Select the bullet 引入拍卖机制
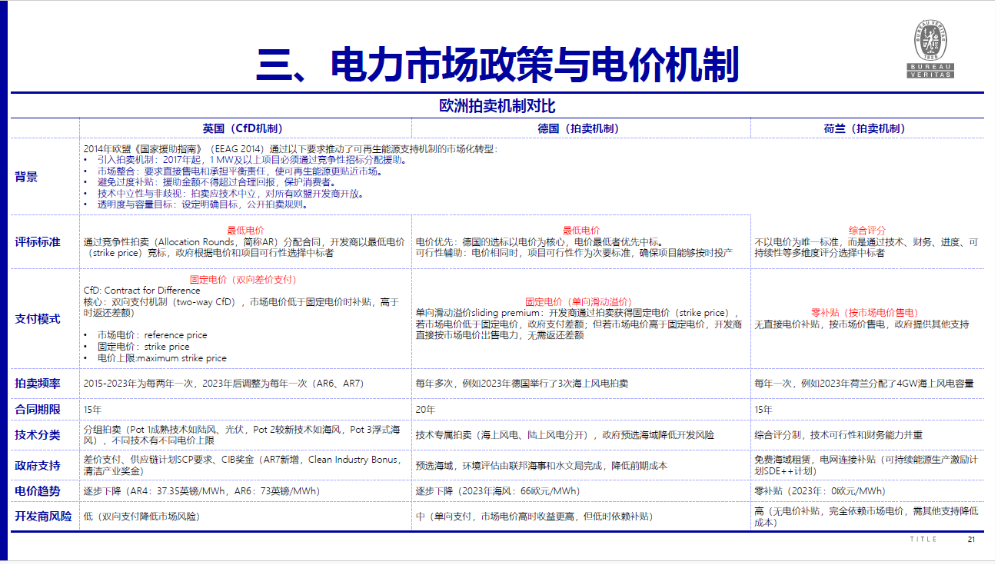The height and width of the screenshot is (564, 996). (252, 160)
